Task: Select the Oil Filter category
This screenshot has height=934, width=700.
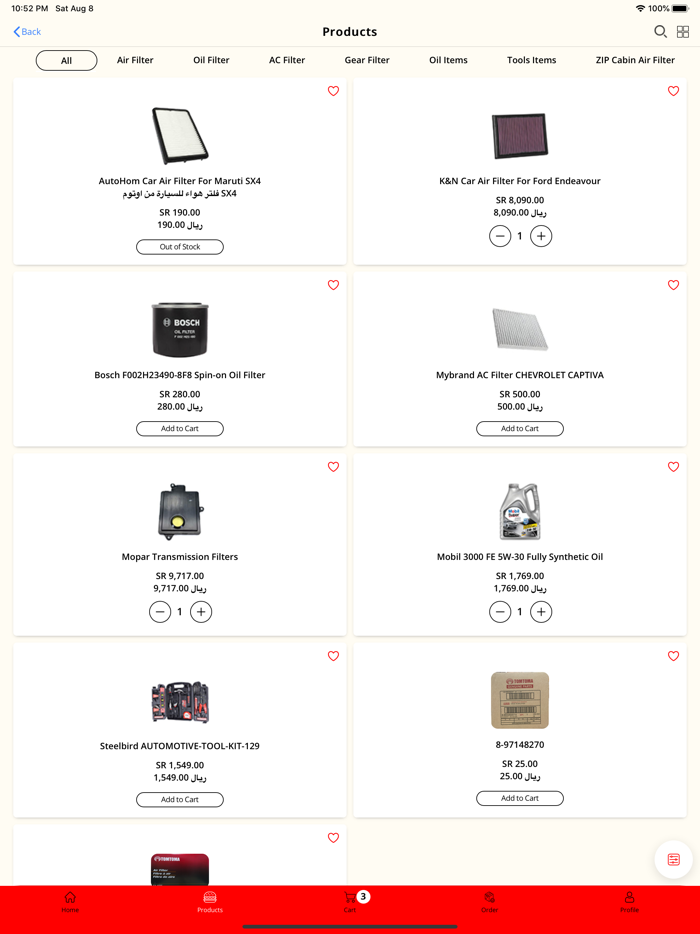Action: click(x=211, y=60)
